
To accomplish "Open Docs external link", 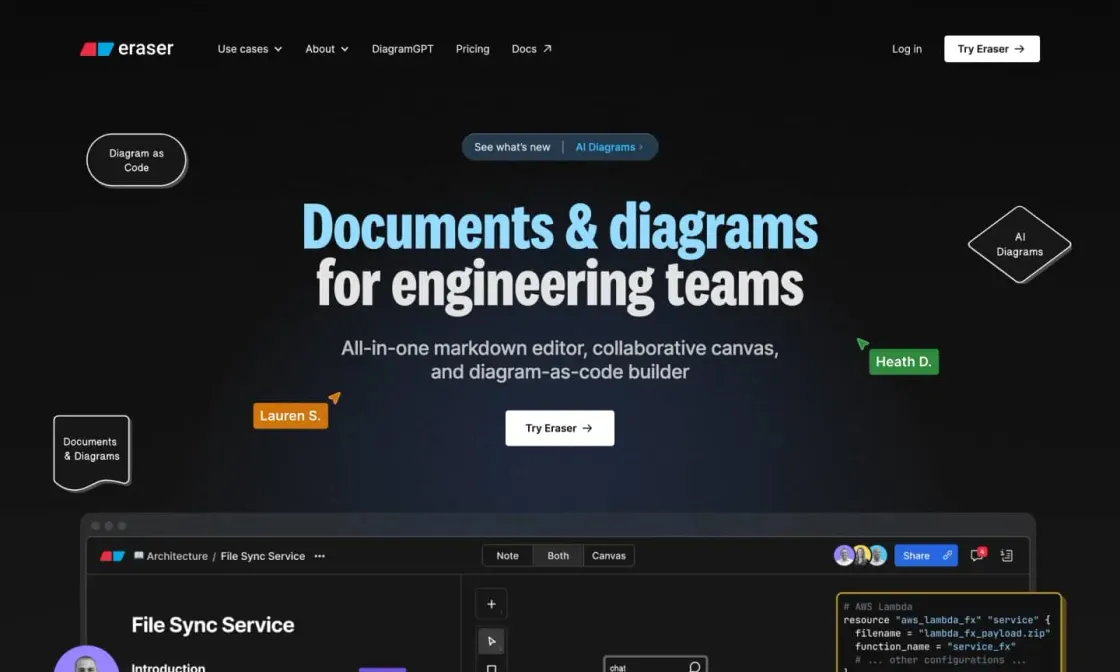I will tap(531, 49).
